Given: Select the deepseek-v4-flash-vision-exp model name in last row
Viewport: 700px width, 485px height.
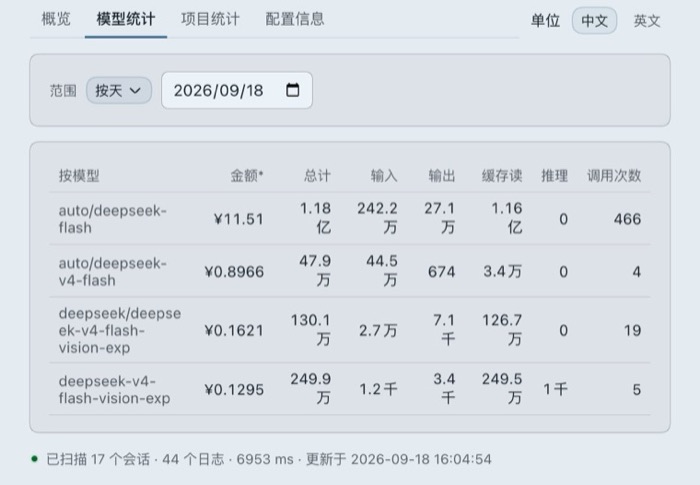Looking at the screenshot, I should click(x=114, y=389).
